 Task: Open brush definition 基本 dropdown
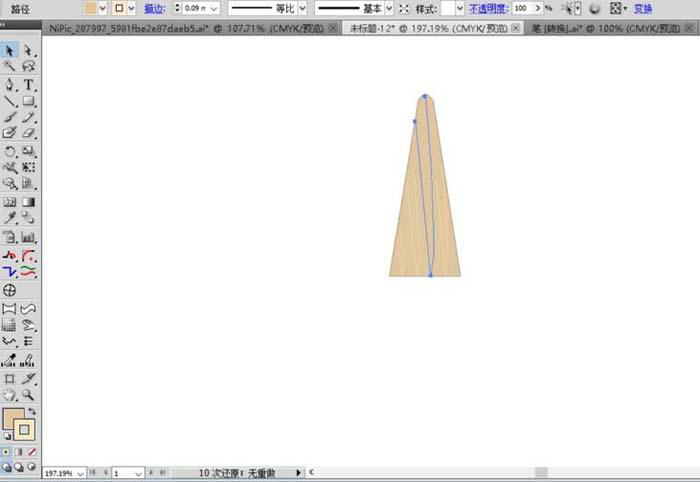[389, 8]
